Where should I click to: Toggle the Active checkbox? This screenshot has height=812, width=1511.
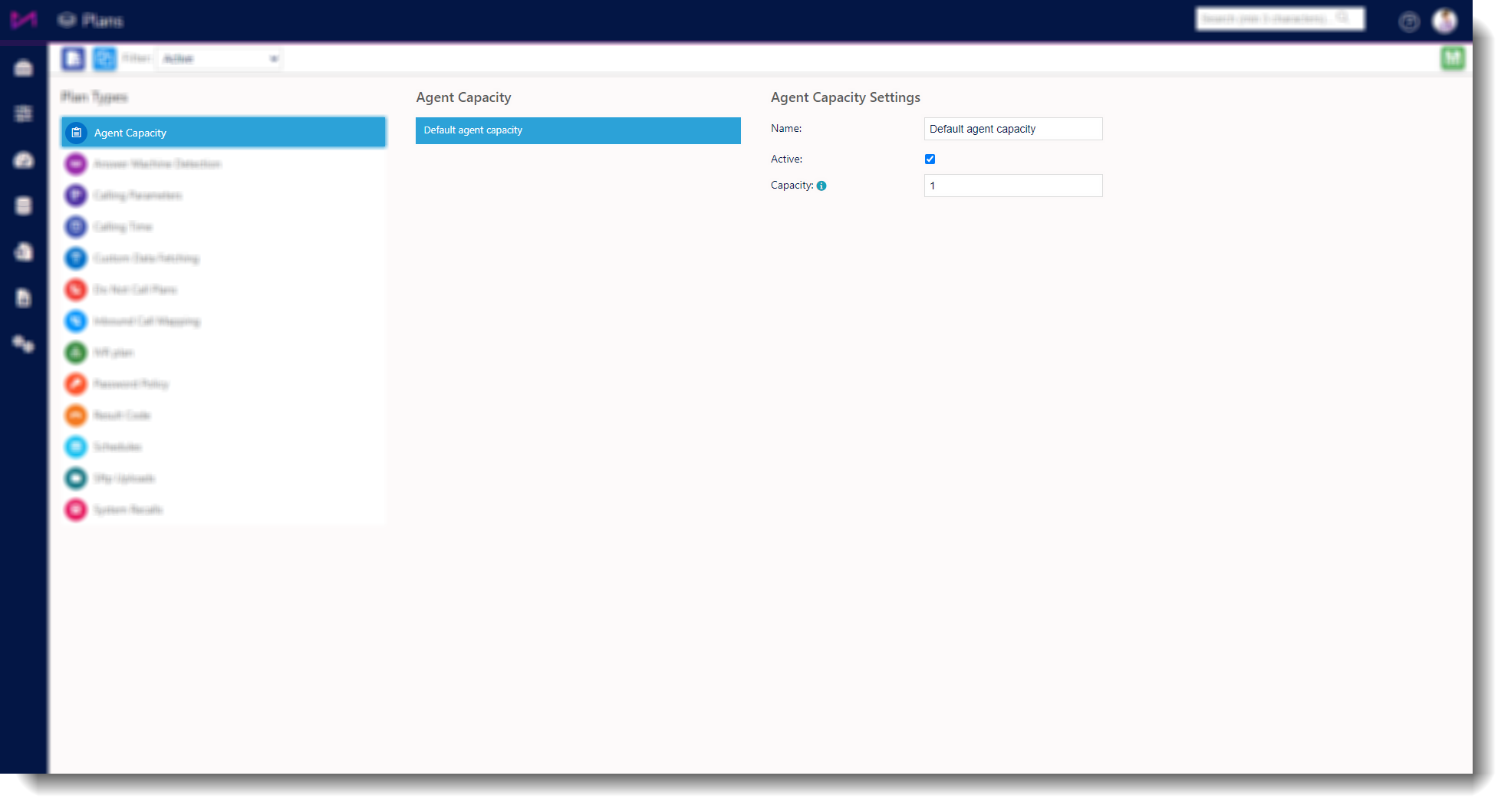tap(930, 159)
